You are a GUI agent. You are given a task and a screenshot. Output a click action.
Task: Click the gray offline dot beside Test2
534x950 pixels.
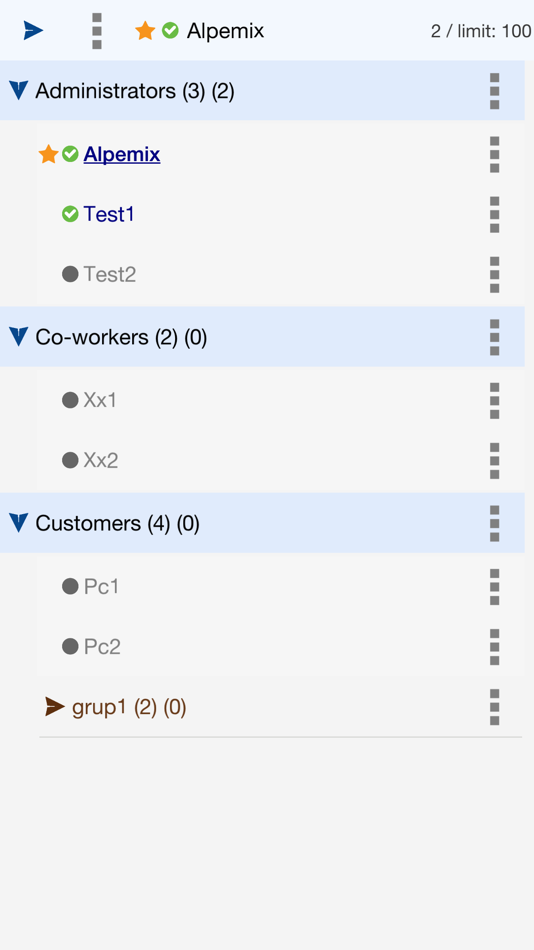[70, 274]
